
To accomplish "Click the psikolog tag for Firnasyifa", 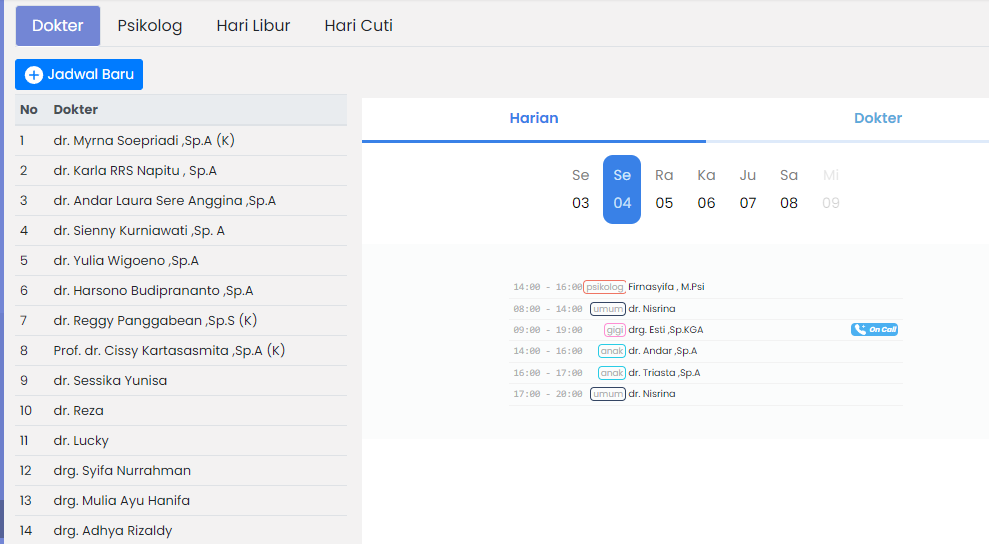I will pos(605,287).
